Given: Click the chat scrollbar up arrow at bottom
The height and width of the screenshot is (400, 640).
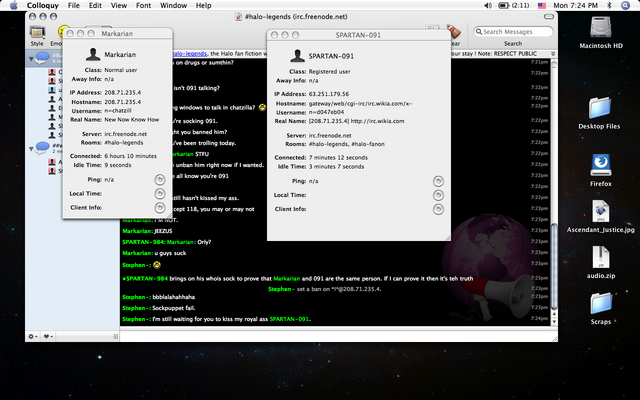Looking at the screenshot, I should coord(554,314).
